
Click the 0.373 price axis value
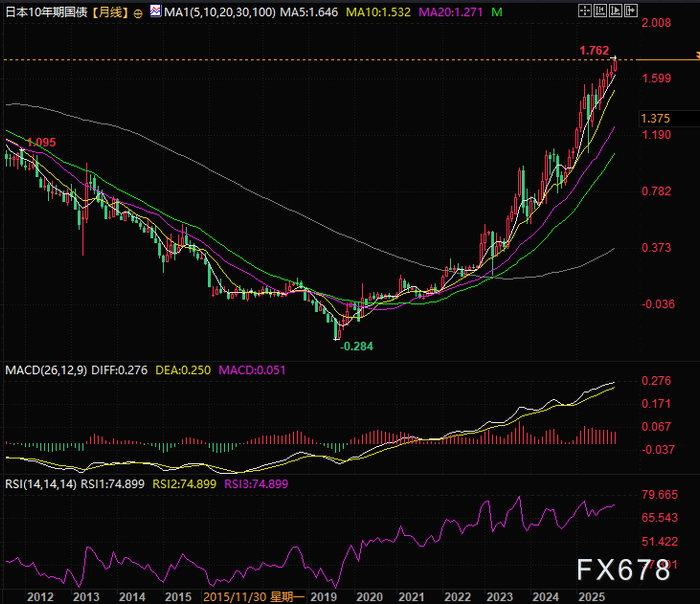[x=656, y=248]
